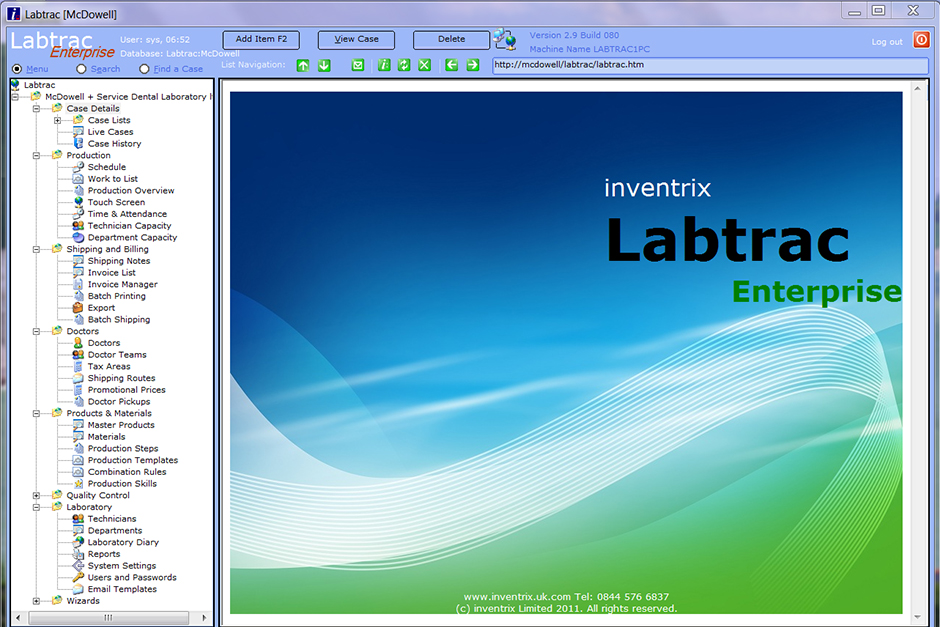
Task: Select the Search radio button
Action: pyautogui.click(x=81, y=69)
